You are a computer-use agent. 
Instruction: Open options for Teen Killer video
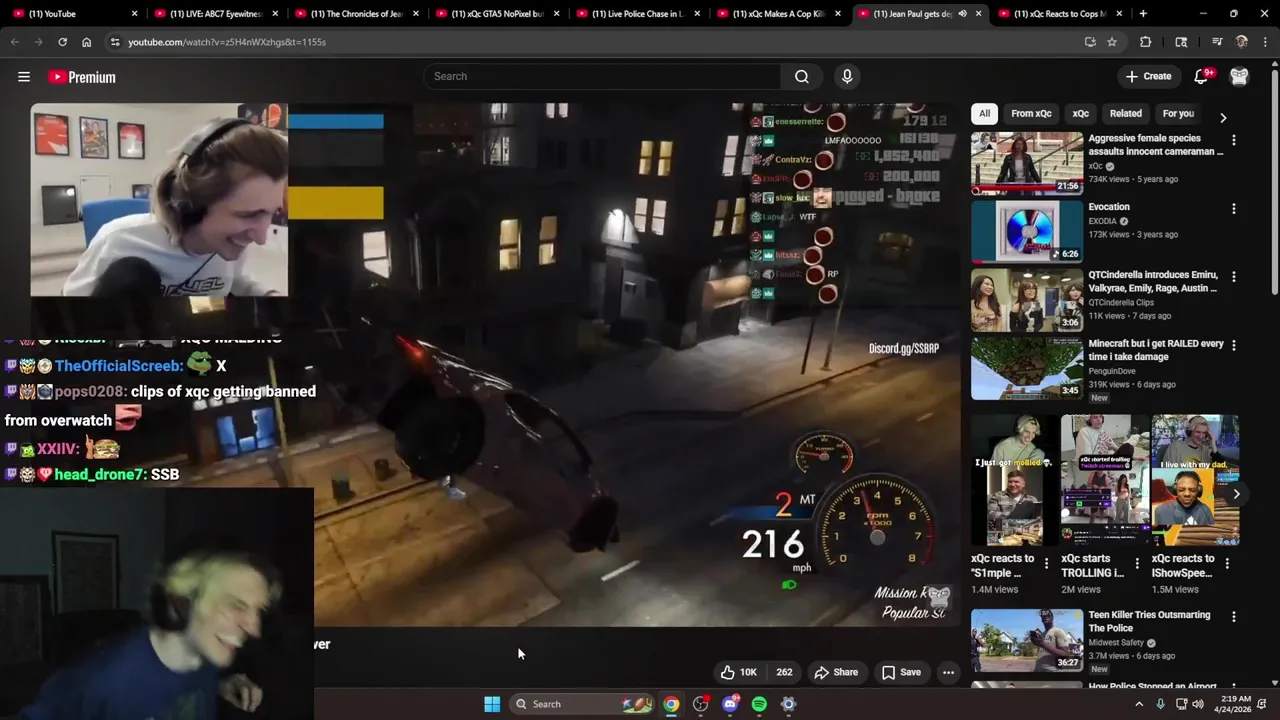pos(1233,617)
